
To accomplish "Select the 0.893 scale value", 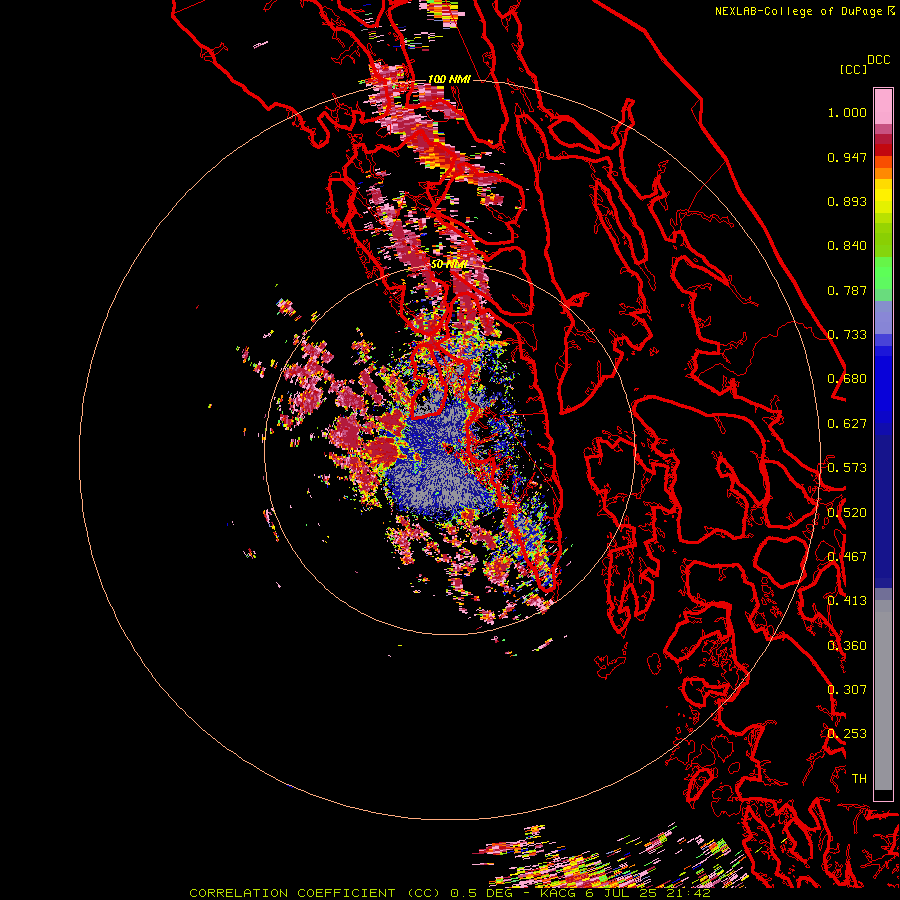I will [x=847, y=201].
